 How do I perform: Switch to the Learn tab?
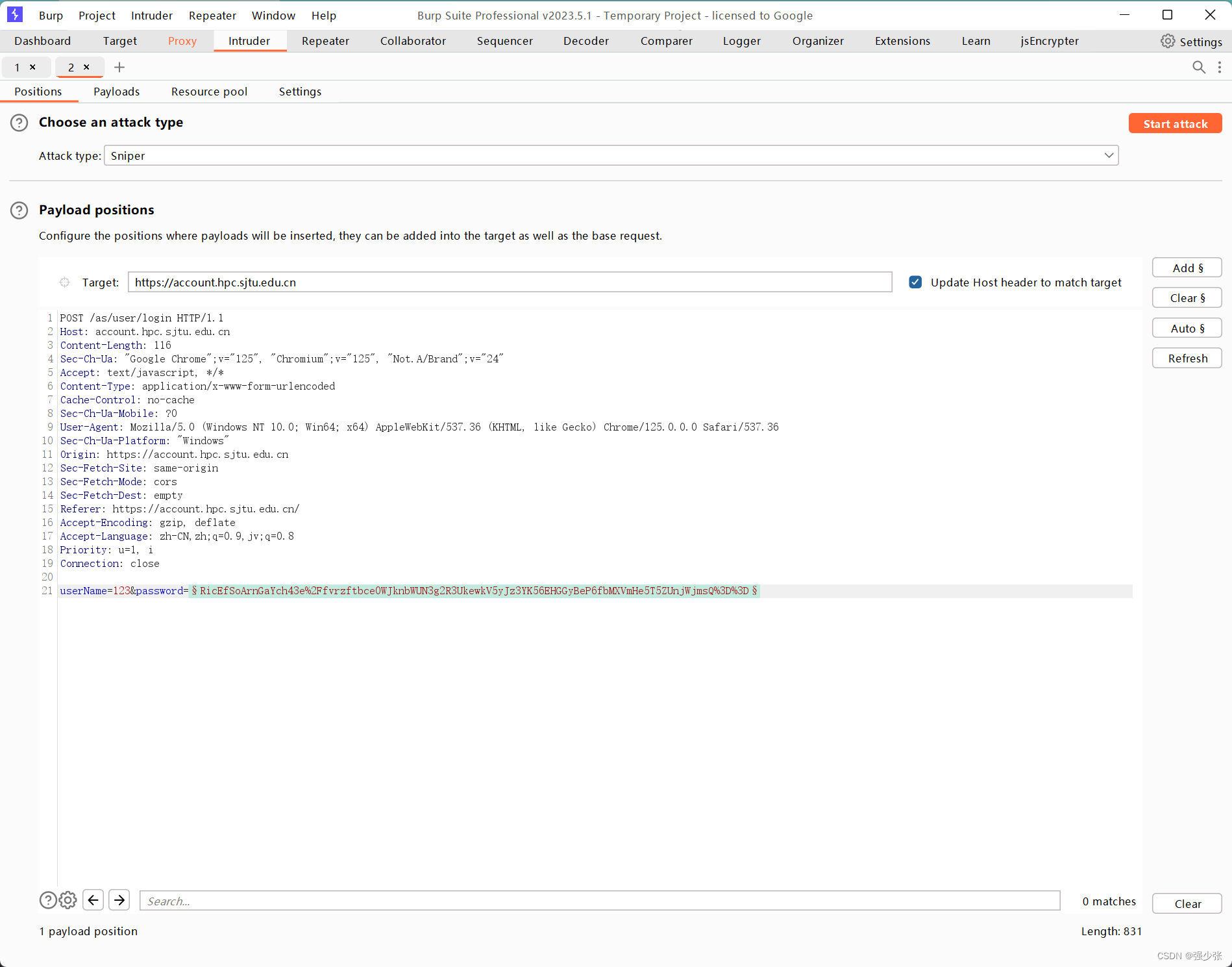(976, 41)
